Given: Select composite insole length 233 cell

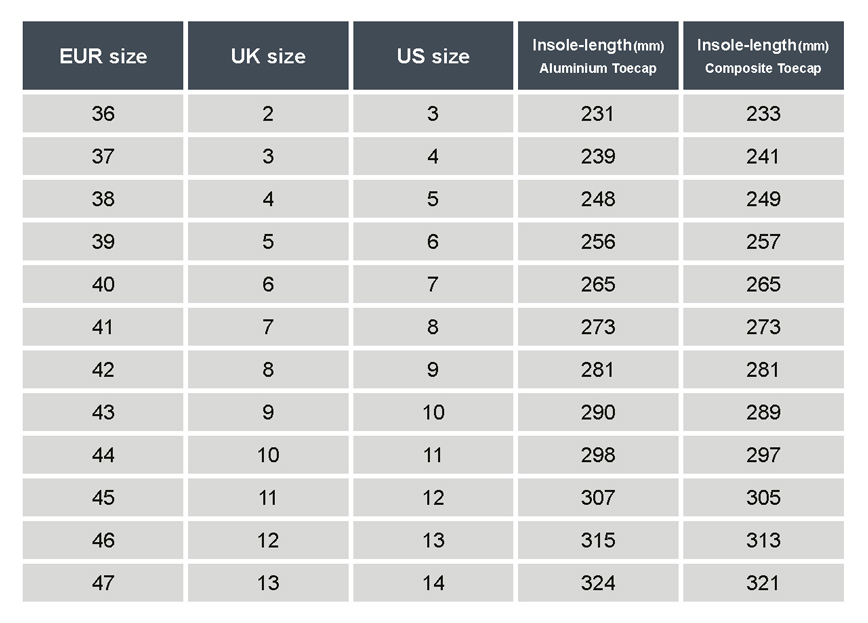Looking at the screenshot, I should [763, 114].
